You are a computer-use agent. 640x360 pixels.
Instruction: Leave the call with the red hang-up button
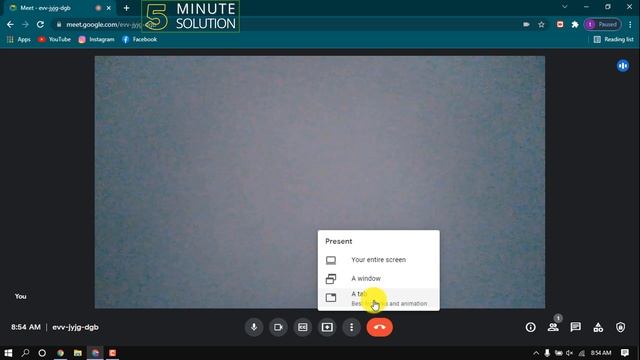coord(380,327)
